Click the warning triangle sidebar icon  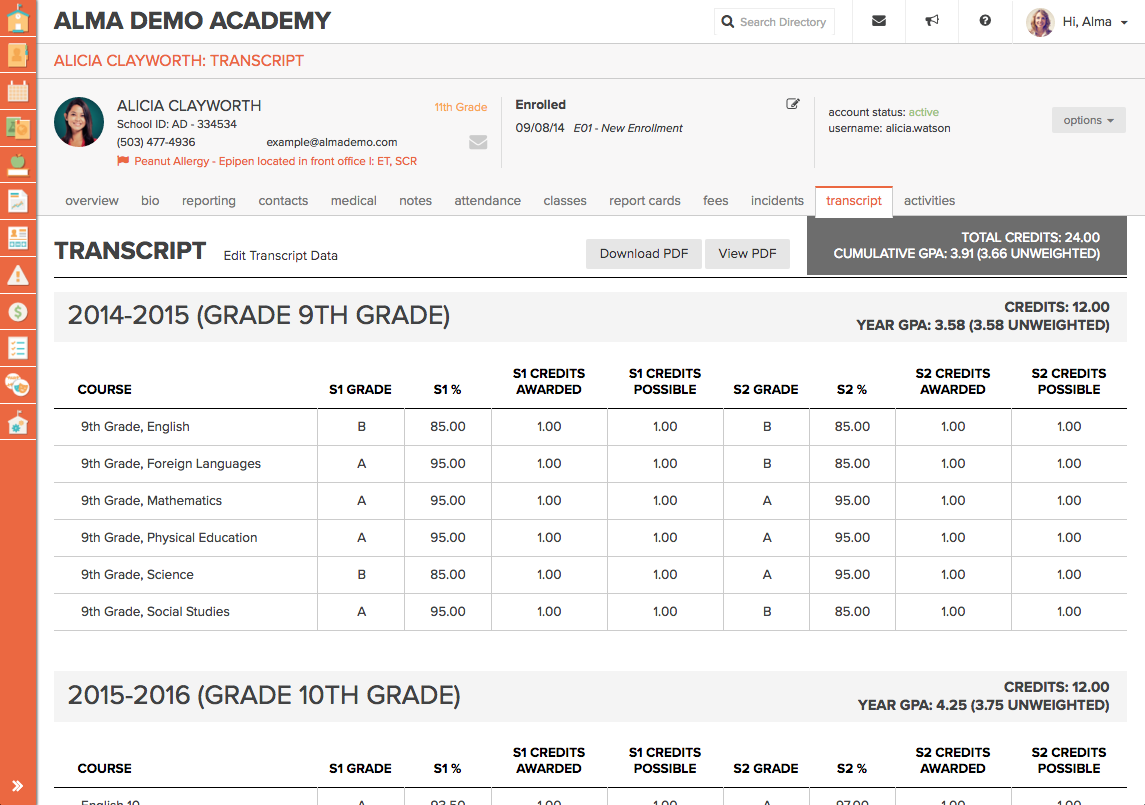pyautogui.click(x=18, y=274)
